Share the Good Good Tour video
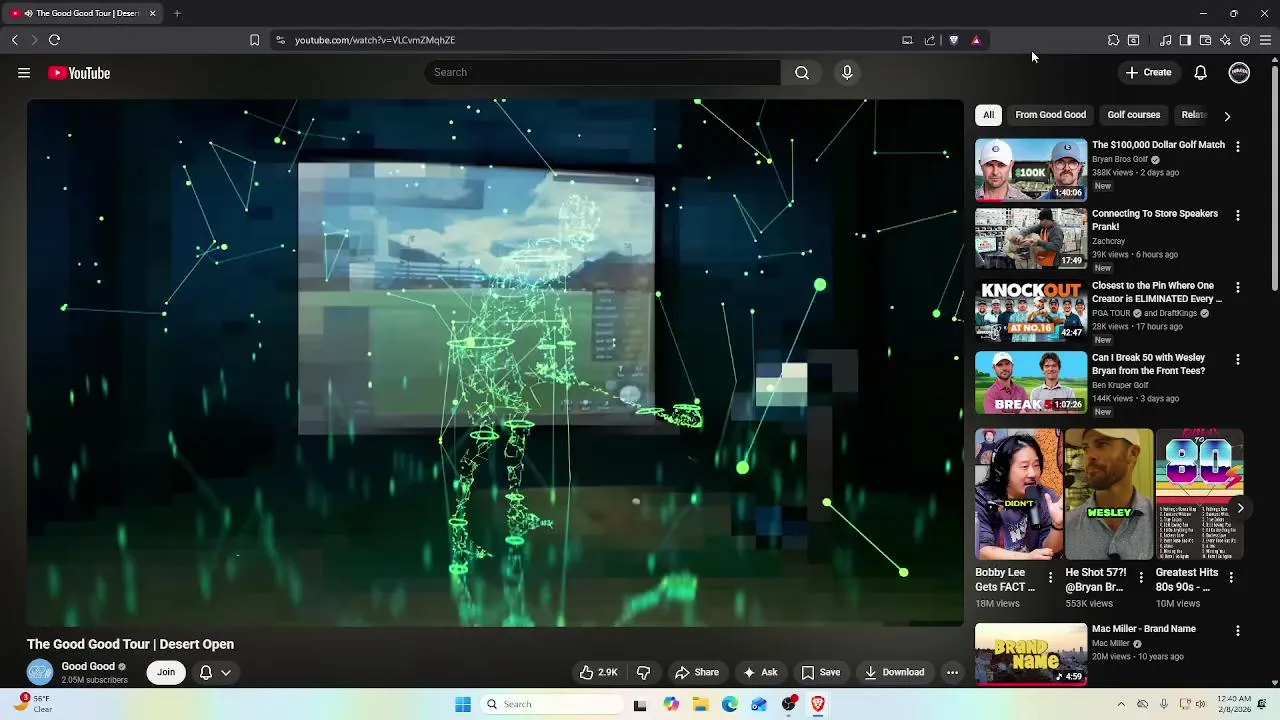Image resolution: width=1280 pixels, height=720 pixels. (x=697, y=672)
